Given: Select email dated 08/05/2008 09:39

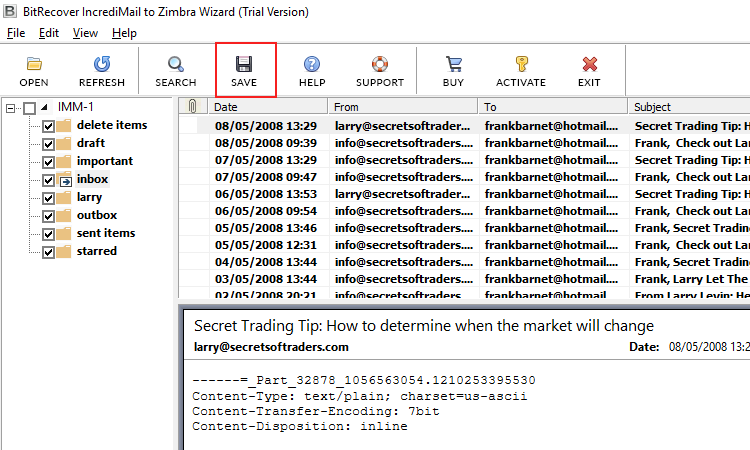Looking at the screenshot, I should click(x=464, y=143).
